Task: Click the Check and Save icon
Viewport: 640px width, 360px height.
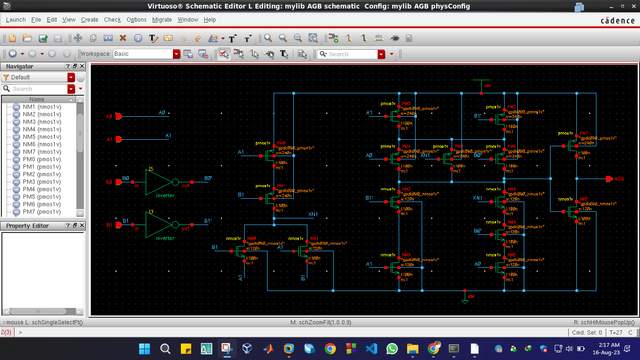Action: [43, 38]
